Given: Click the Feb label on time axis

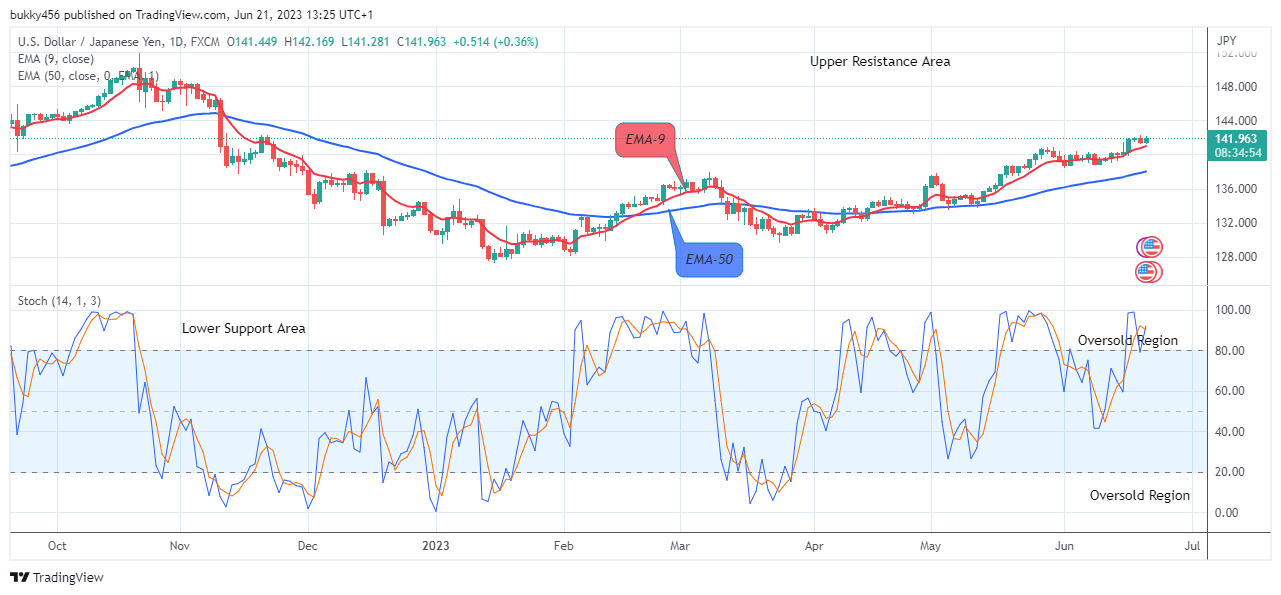Looking at the screenshot, I should tap(564, 547).
